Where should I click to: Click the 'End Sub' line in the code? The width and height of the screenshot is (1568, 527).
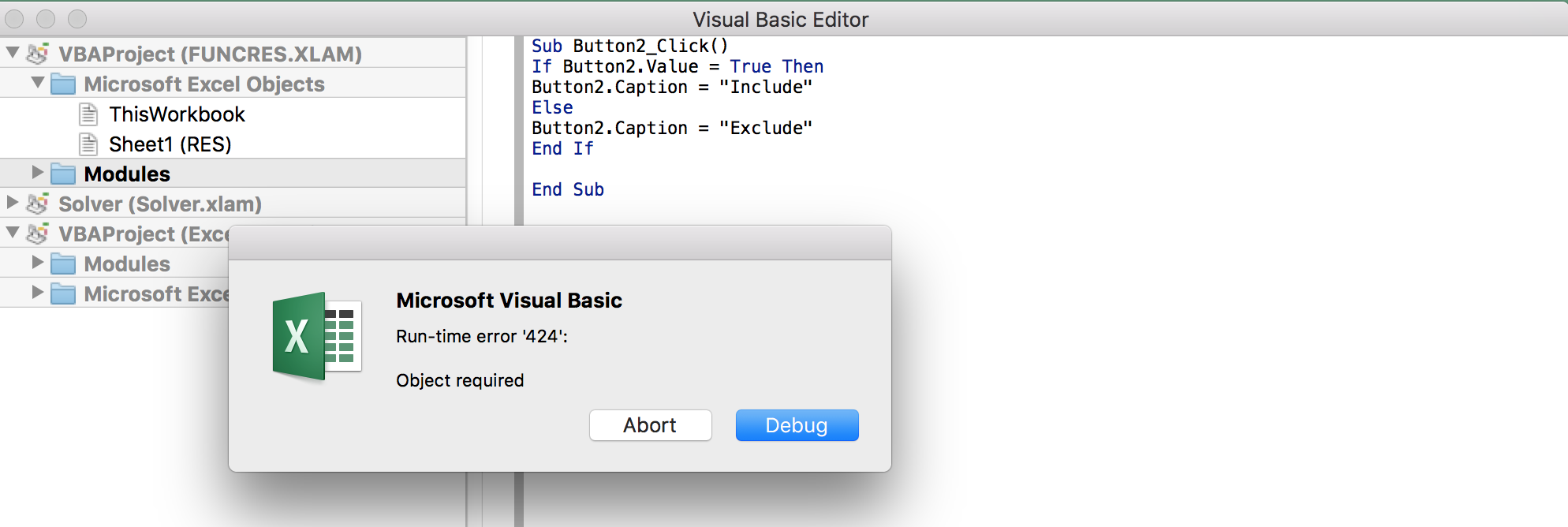coord(567,189)
